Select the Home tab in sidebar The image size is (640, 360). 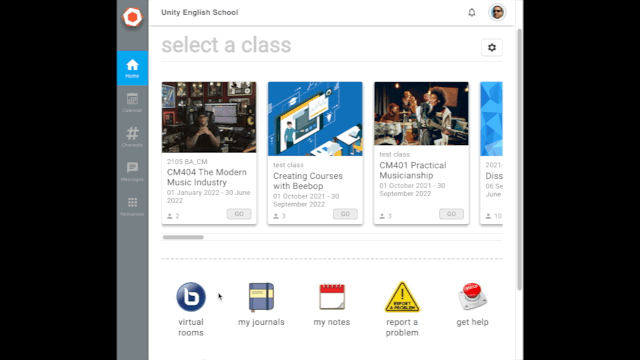click(132, 68)
